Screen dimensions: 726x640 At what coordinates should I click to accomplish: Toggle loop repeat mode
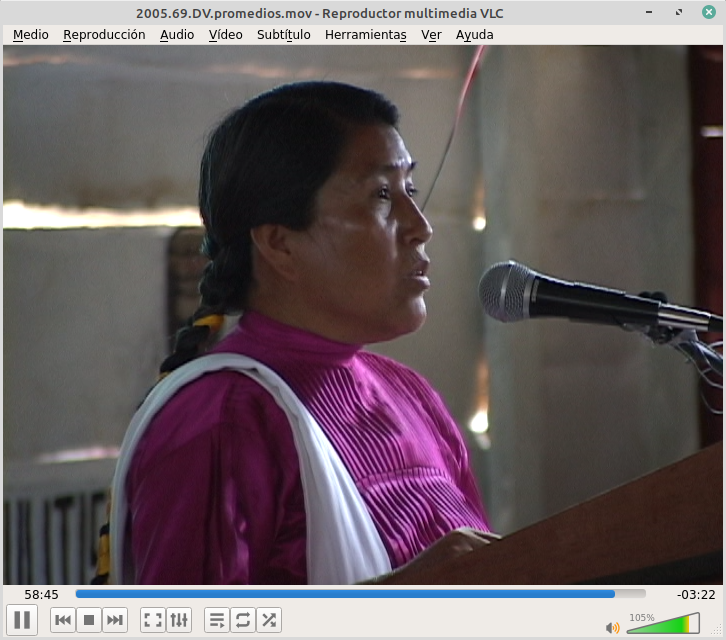(x=243, y=620)
